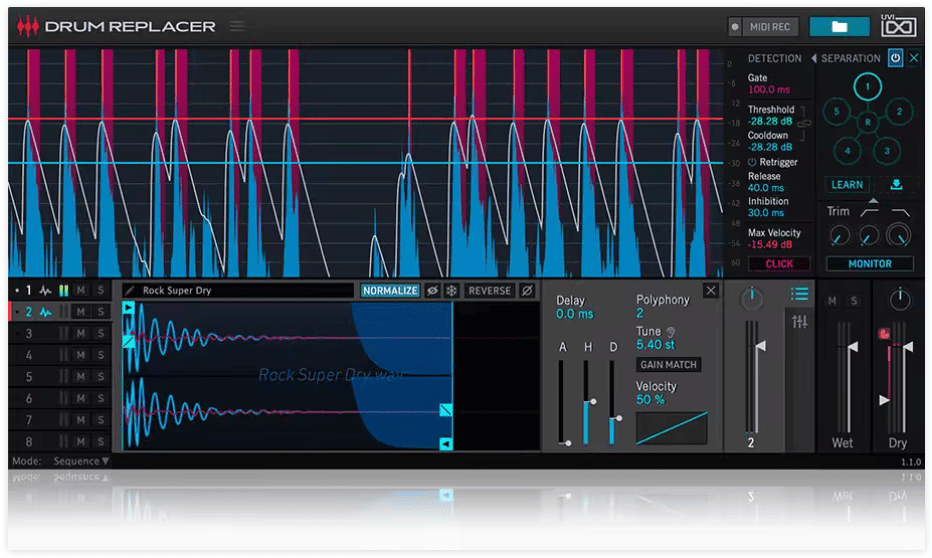This screenshot has height=558, width=932.
Task: Click the Max Velocity value -15.49 dB
Action: tap(770, 245)
